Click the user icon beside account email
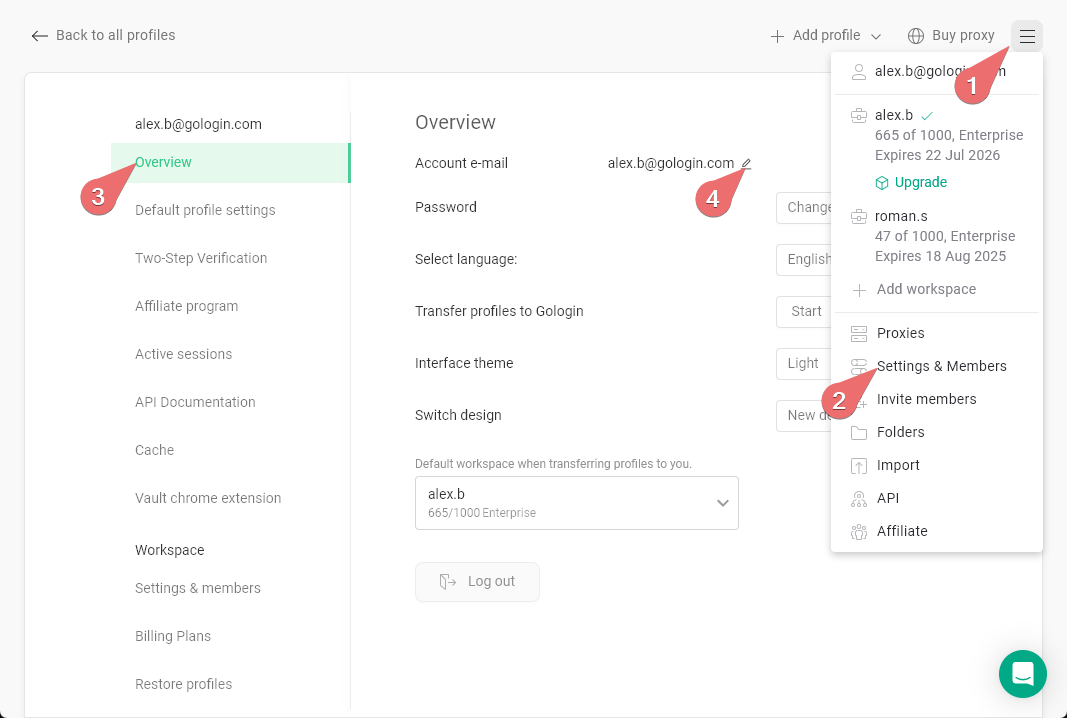 pyautogui.click(x=859, y=71)
